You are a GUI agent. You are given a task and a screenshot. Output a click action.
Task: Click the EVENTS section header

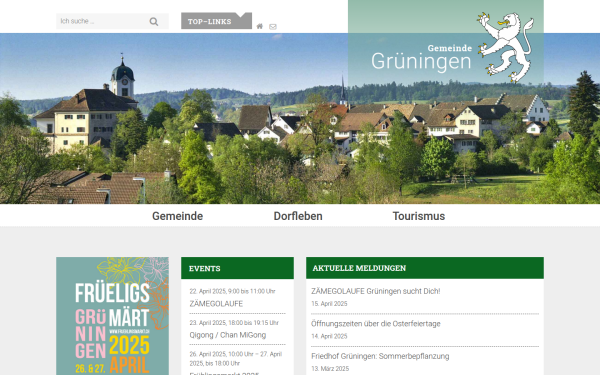(x=237, y=268)
